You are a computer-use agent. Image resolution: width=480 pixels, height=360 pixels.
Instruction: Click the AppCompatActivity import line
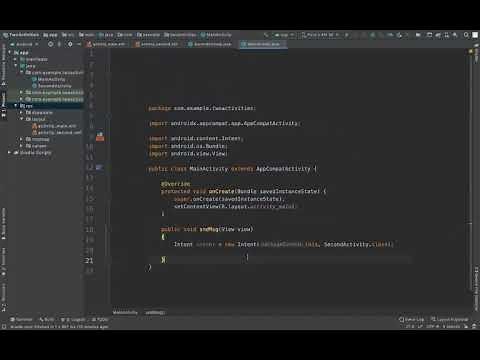pos(224,123)
